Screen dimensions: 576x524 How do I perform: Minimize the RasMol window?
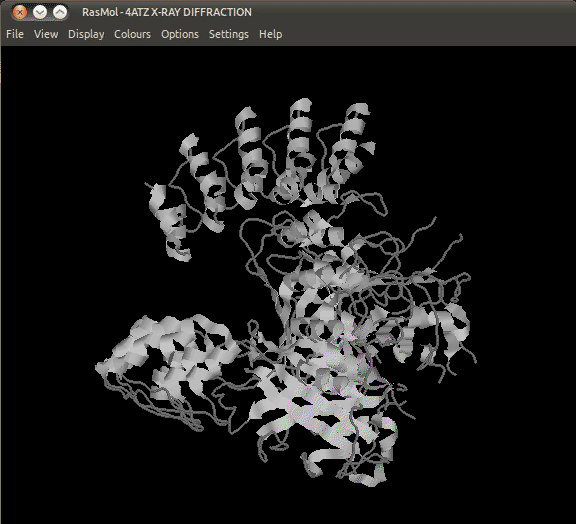[40, 12]
